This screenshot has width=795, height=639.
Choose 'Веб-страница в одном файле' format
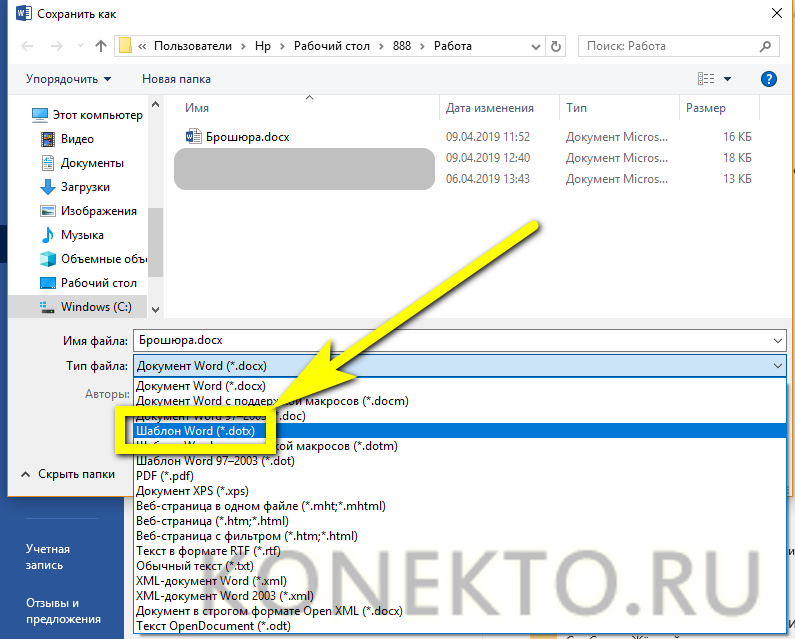coord(460,506)
